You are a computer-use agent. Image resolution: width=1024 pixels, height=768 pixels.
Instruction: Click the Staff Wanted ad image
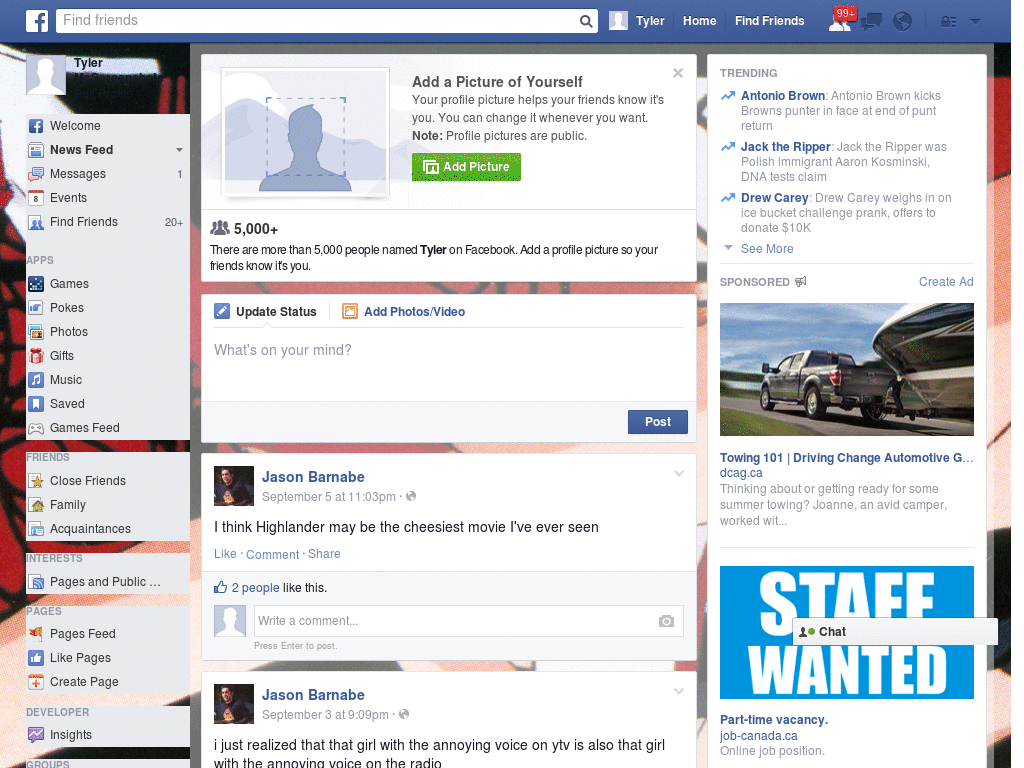(846, 632)
